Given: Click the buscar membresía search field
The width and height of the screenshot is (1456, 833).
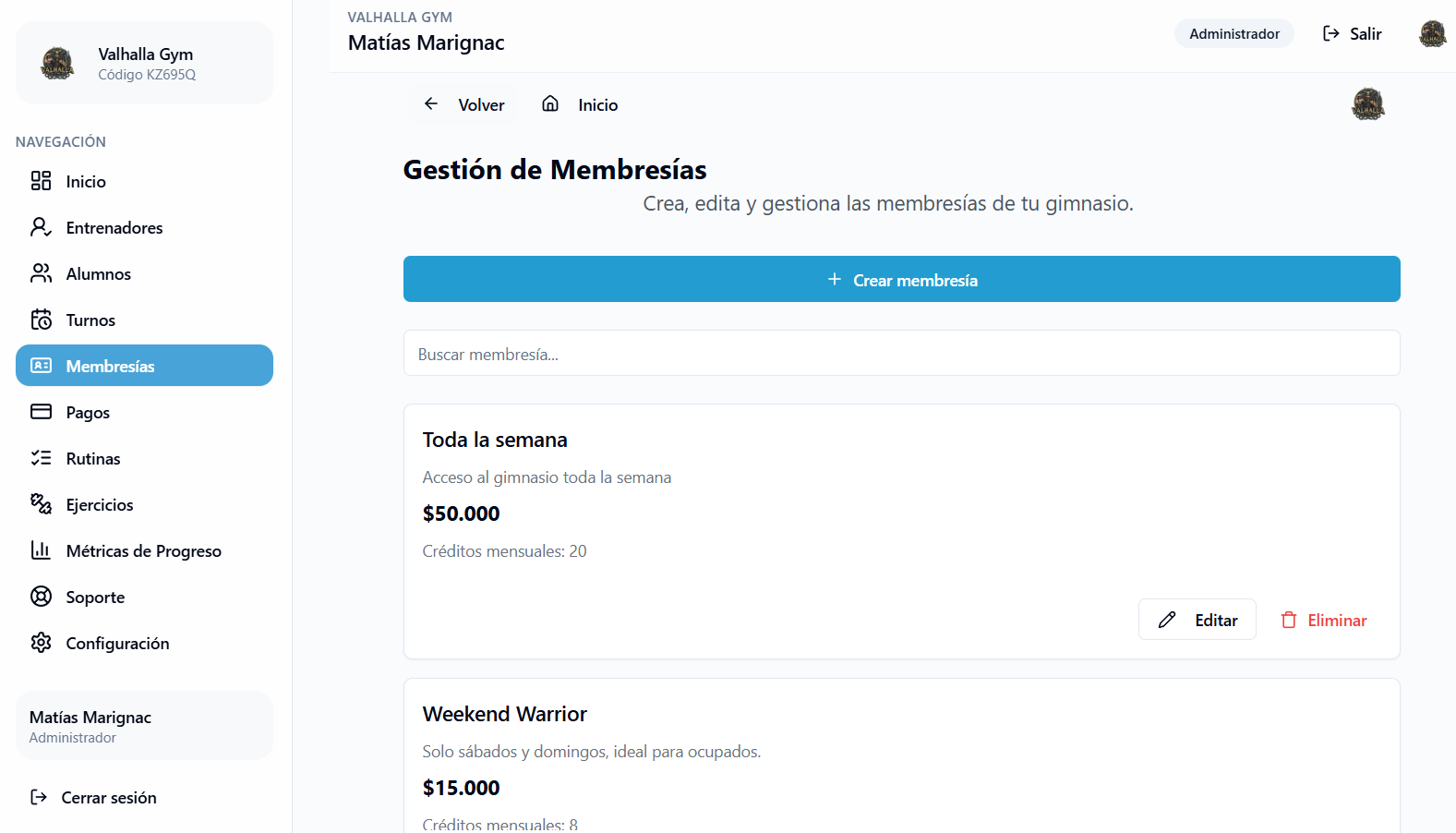Looking at the screenshot, I should point(901,353).
